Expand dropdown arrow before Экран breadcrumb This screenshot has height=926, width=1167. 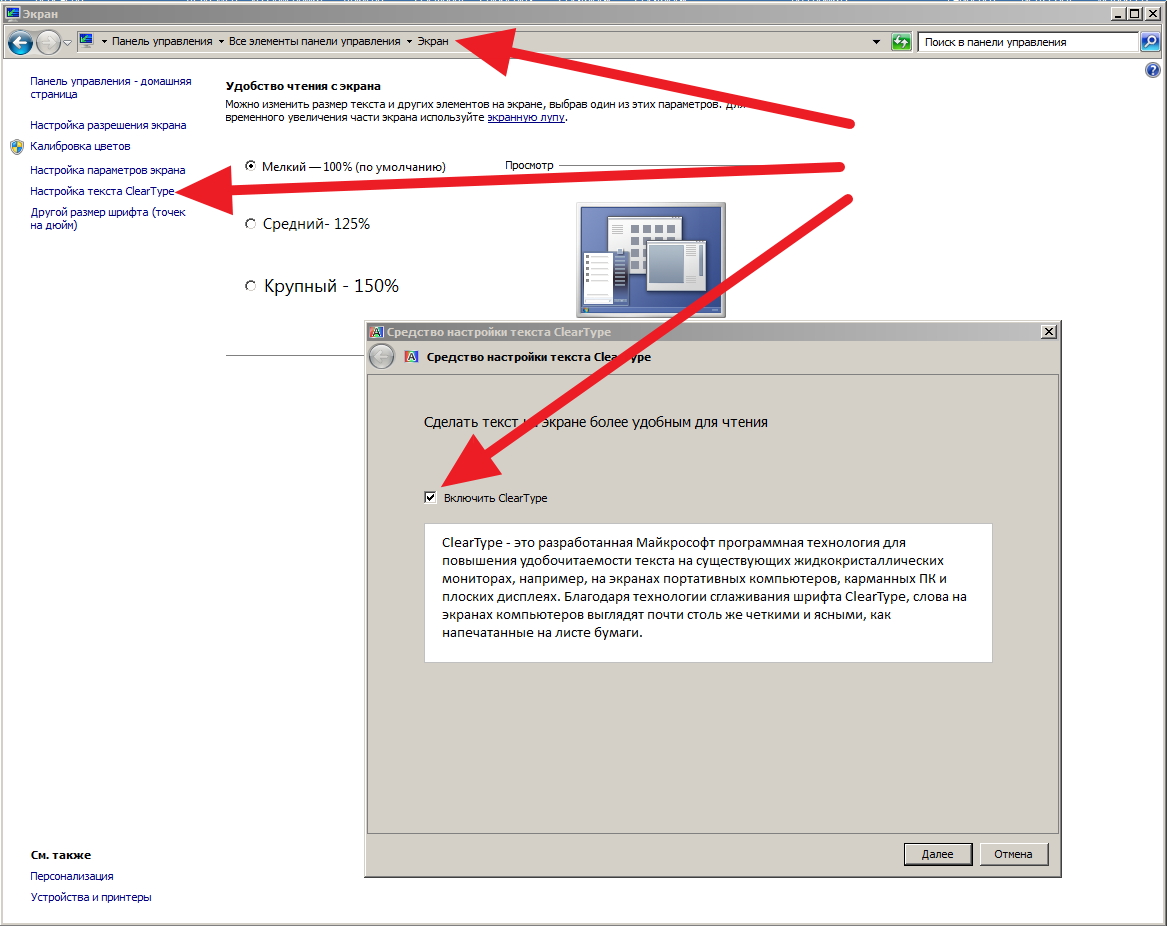(x=409, y=42)
